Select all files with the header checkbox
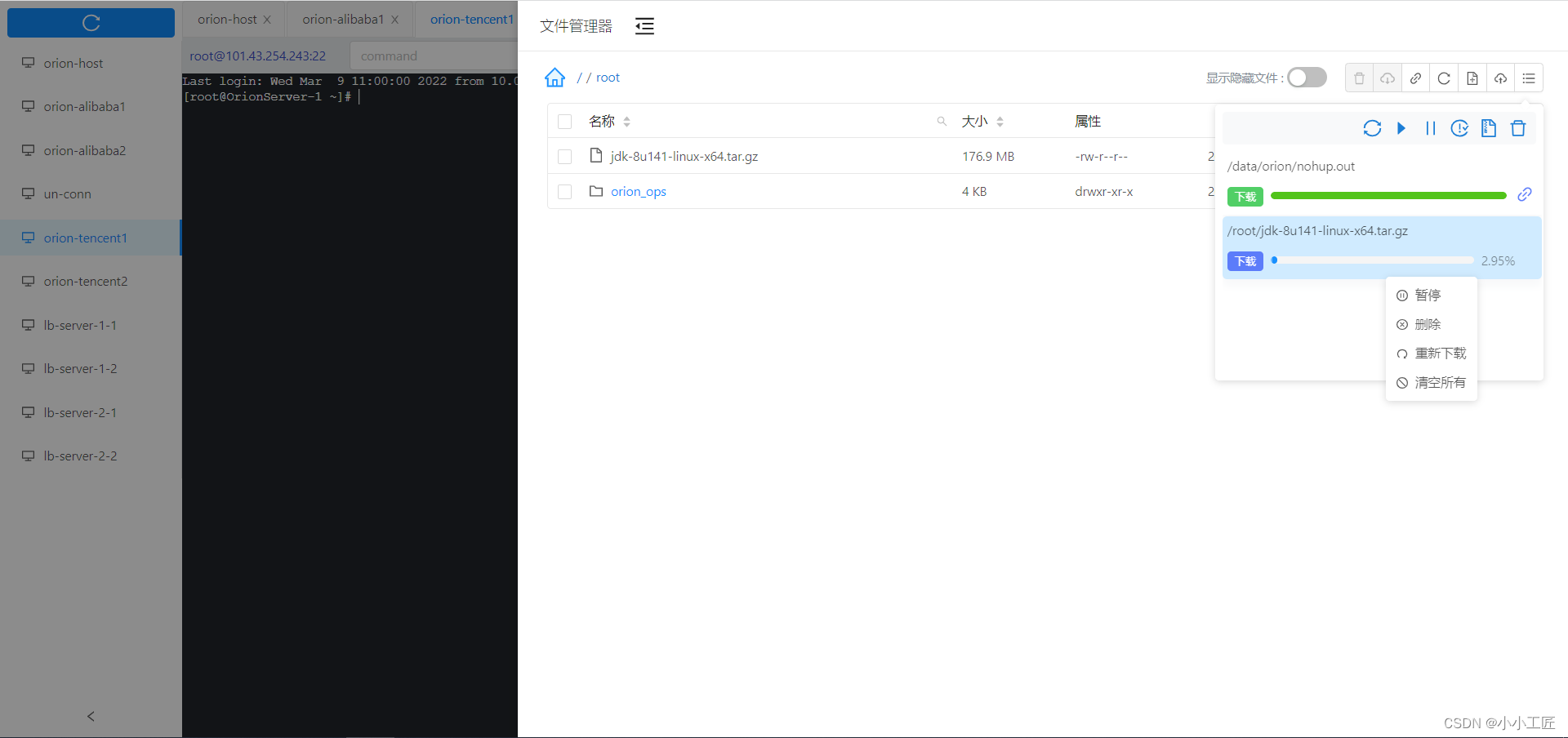Screen dimensions: 1568x738 tap(564, 121)
